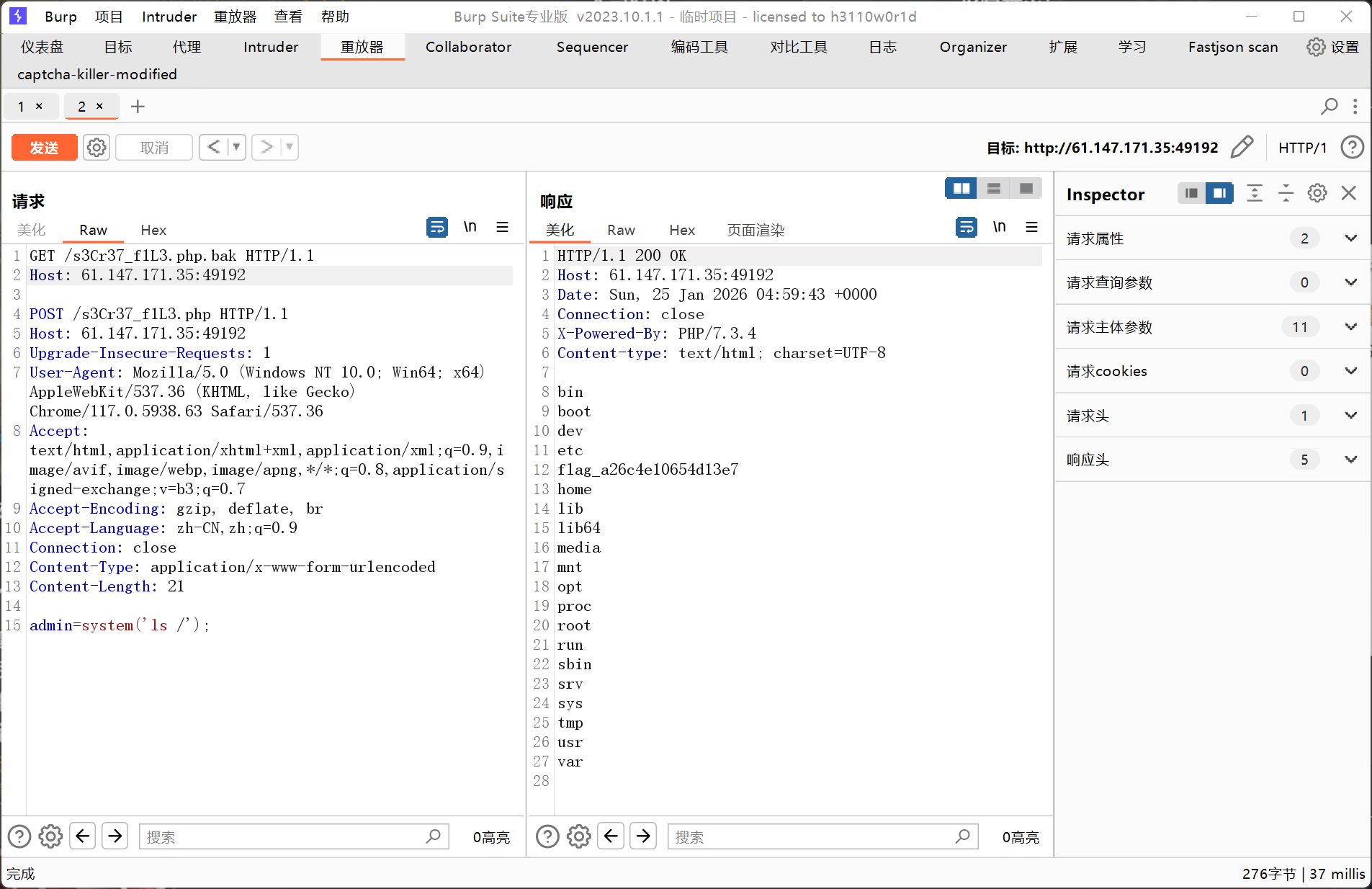Open Inspector settings gear
This screenshot has height=889, width=1372.
pyautogui.click(x=1317, y=193)
